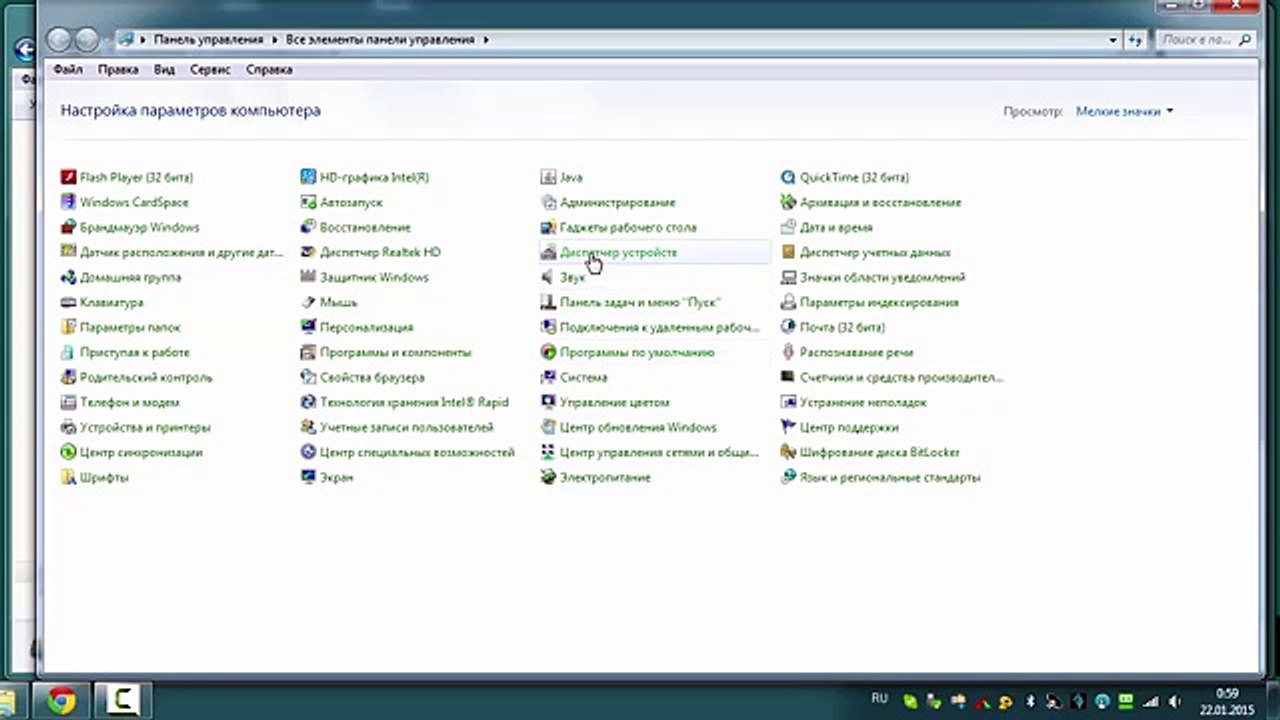1280x720 pixels.
Task: Open the Диспетчер устройств link
Action: (618, 252)
